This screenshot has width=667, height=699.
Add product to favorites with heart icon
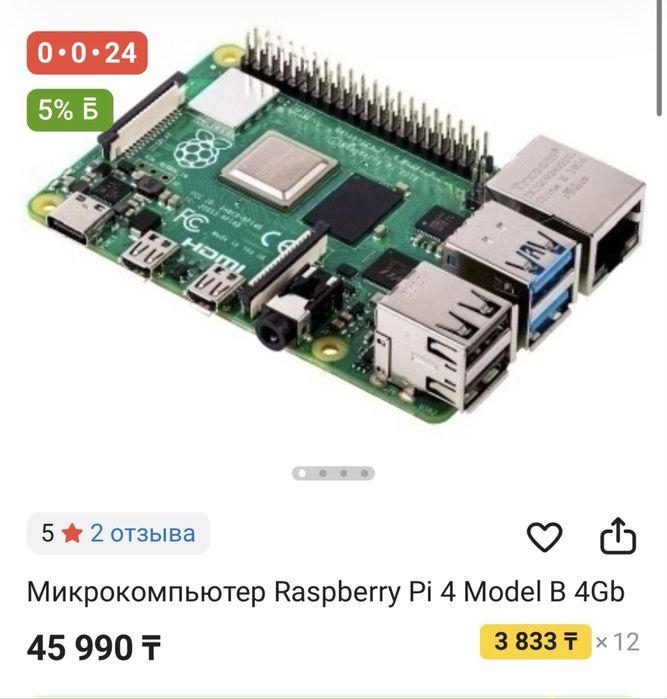(x=544, y=536)
